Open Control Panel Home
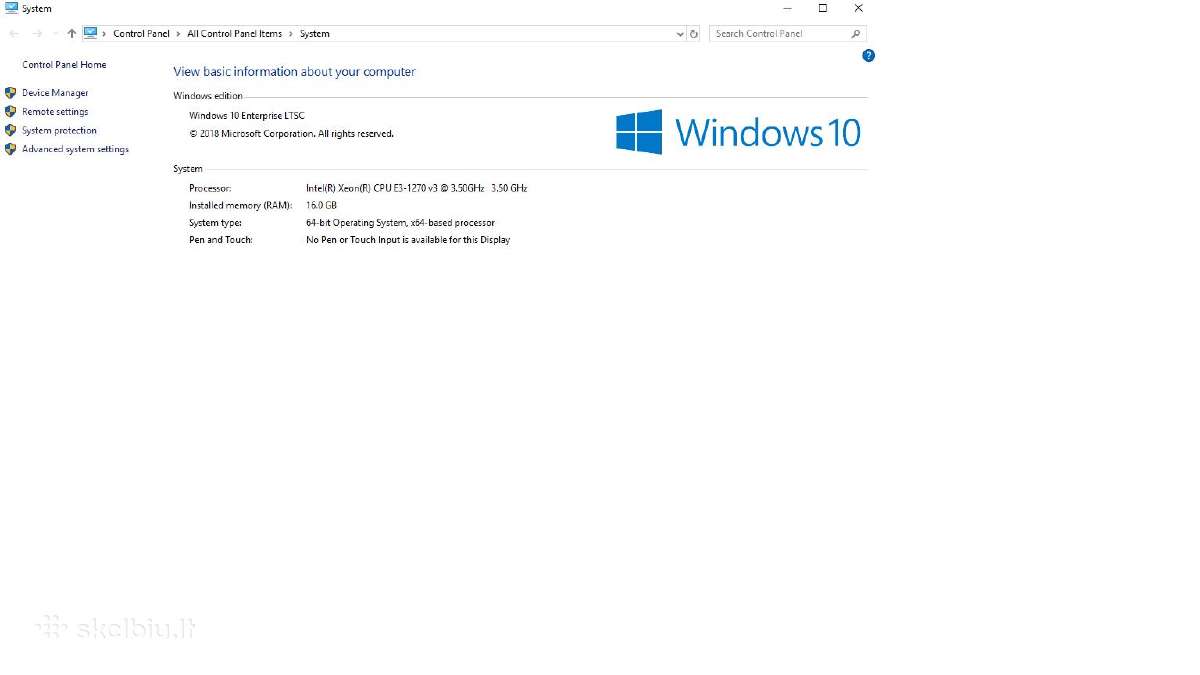 click(64, 65)
